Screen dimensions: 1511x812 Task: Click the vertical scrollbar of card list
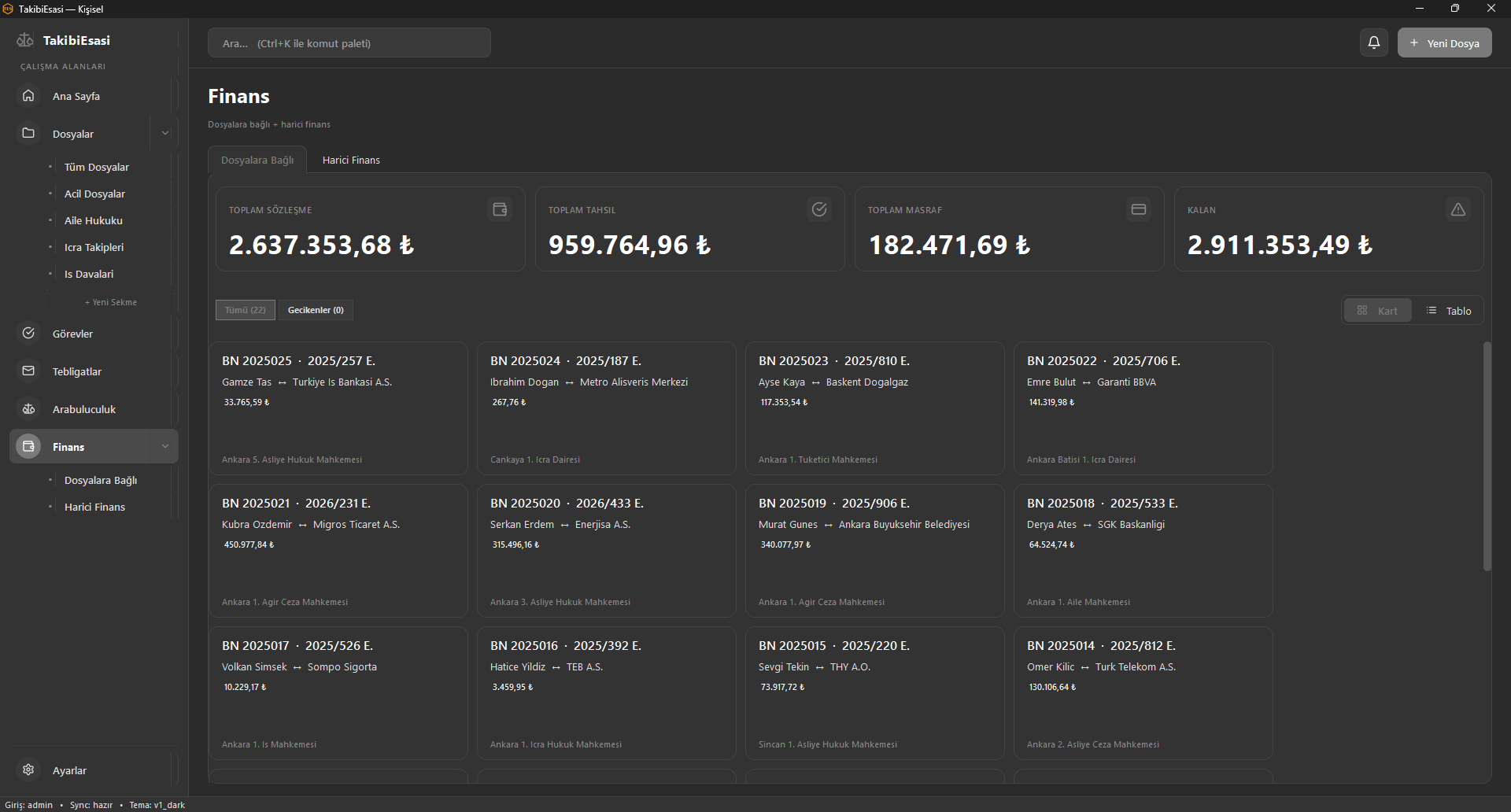click(1487, 456)
